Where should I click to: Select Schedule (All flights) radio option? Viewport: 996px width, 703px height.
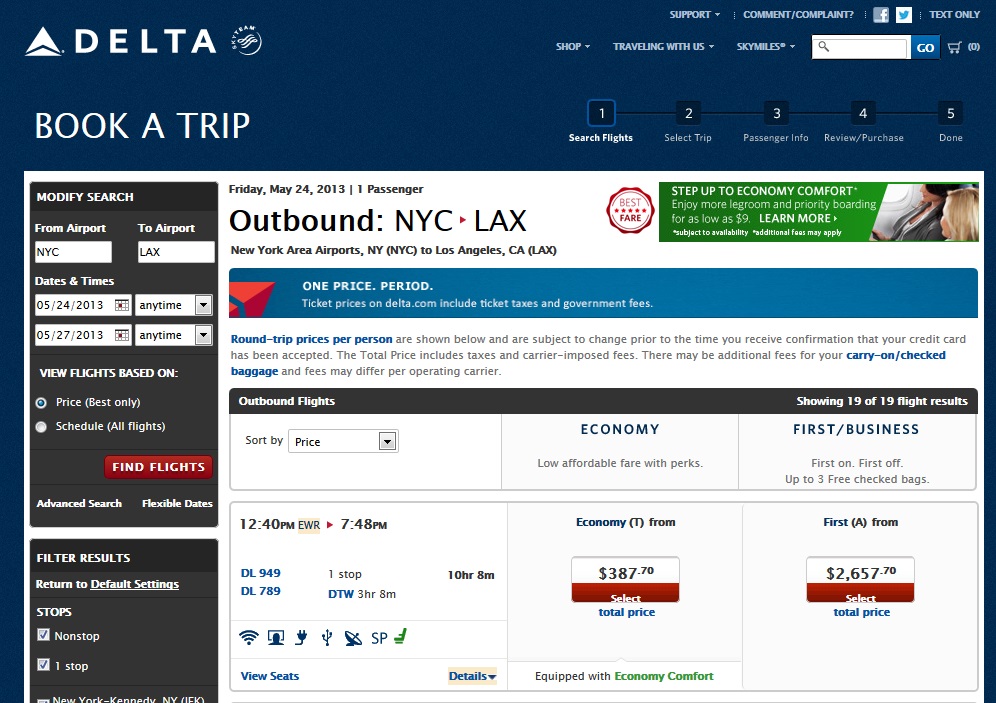(41, 427)
